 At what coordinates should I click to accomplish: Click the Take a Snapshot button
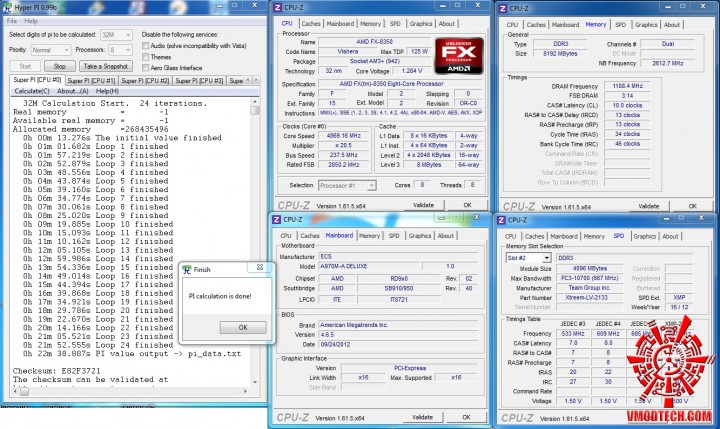pyautogui.click(x=106, y=67)
